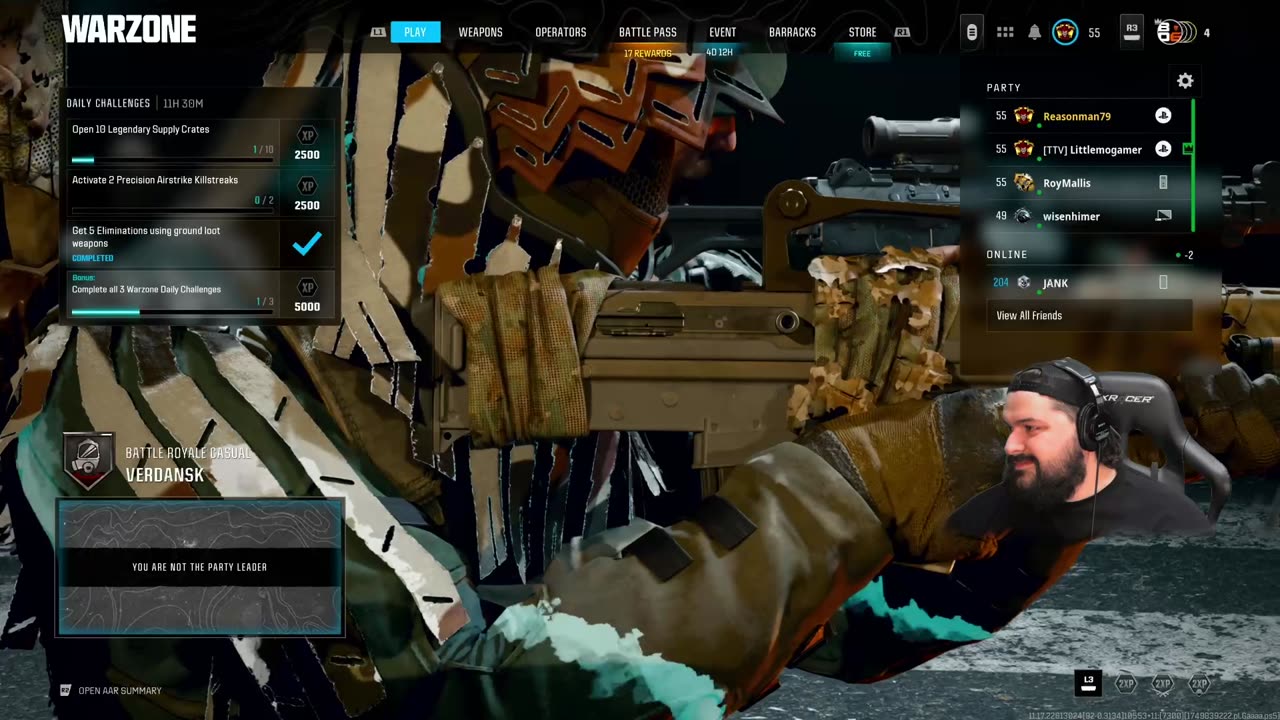Viewport: 1280px width, 720px height.
Task: Open the WEAPONS tab
Action: (x=480, y=32)
